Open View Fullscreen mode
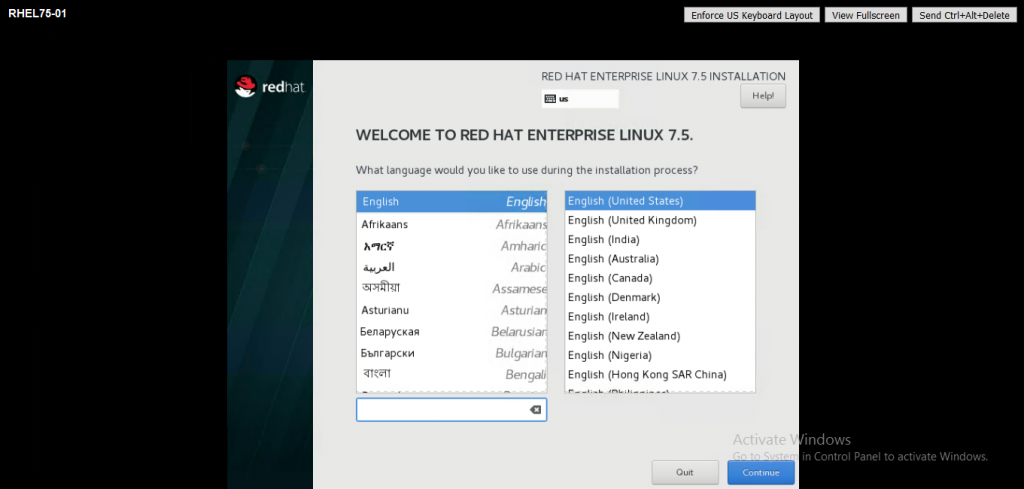The width and height of the screenshot is (1024, 489). (x=865, y=15)
